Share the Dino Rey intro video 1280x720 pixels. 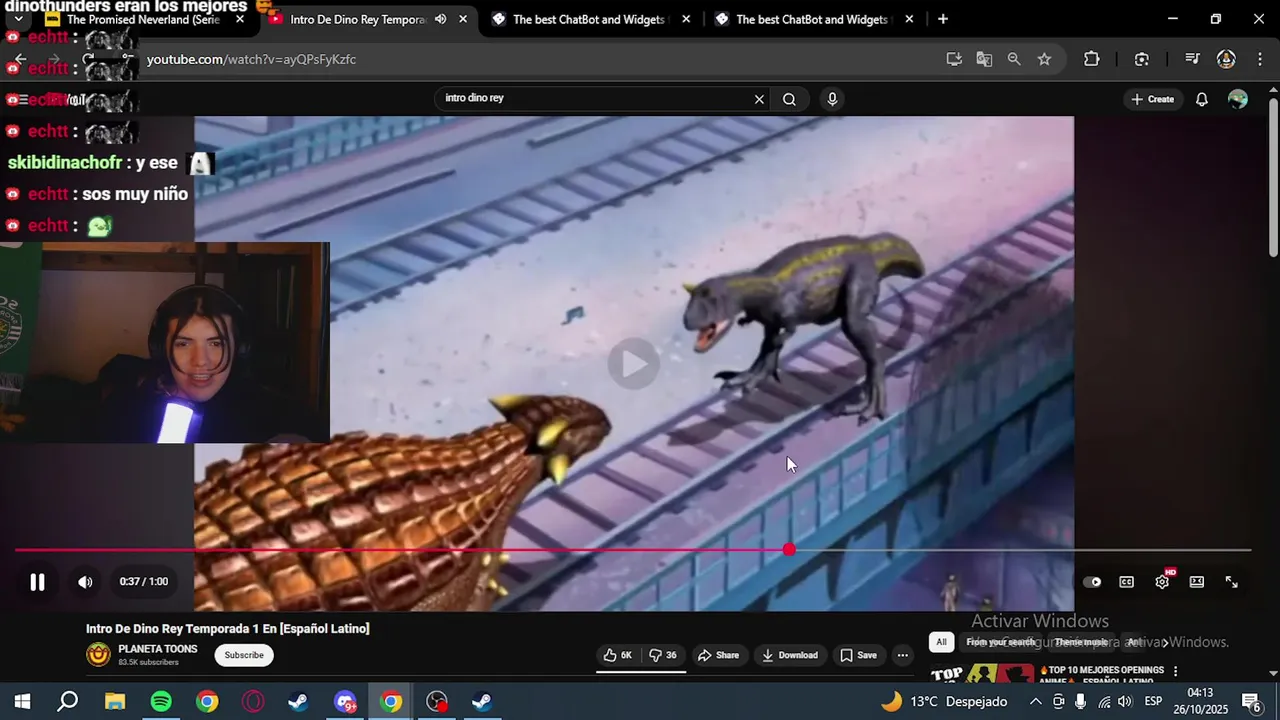(x=718, y=655)
